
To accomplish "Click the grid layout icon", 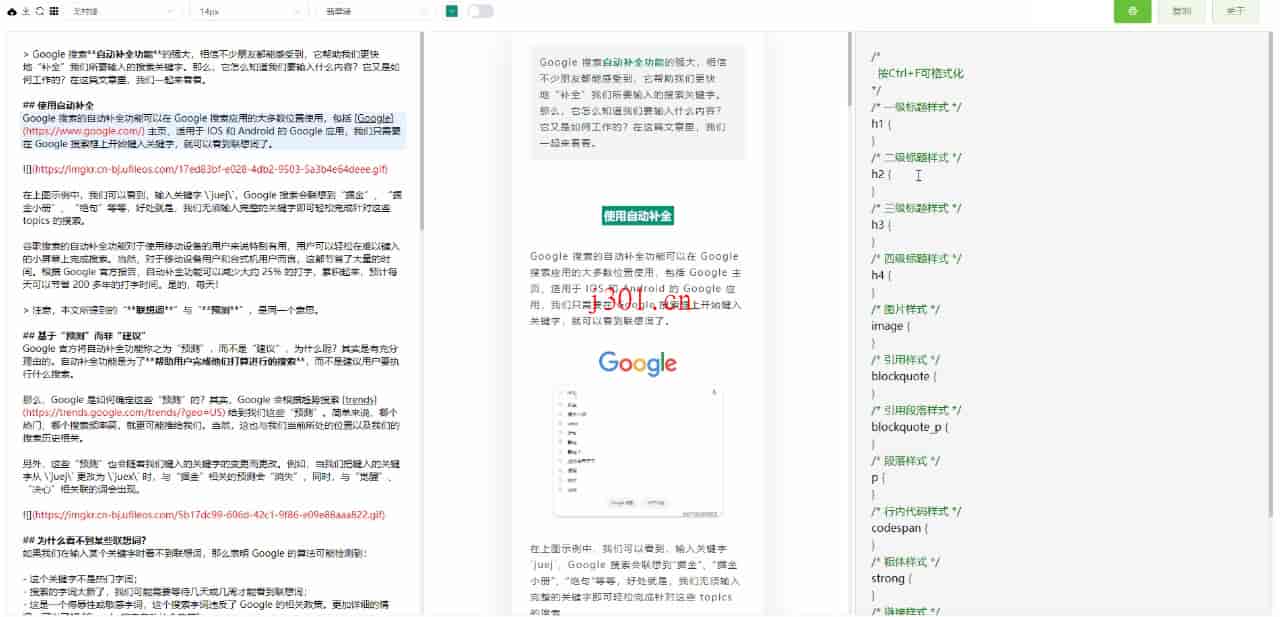I will (52, 11).
